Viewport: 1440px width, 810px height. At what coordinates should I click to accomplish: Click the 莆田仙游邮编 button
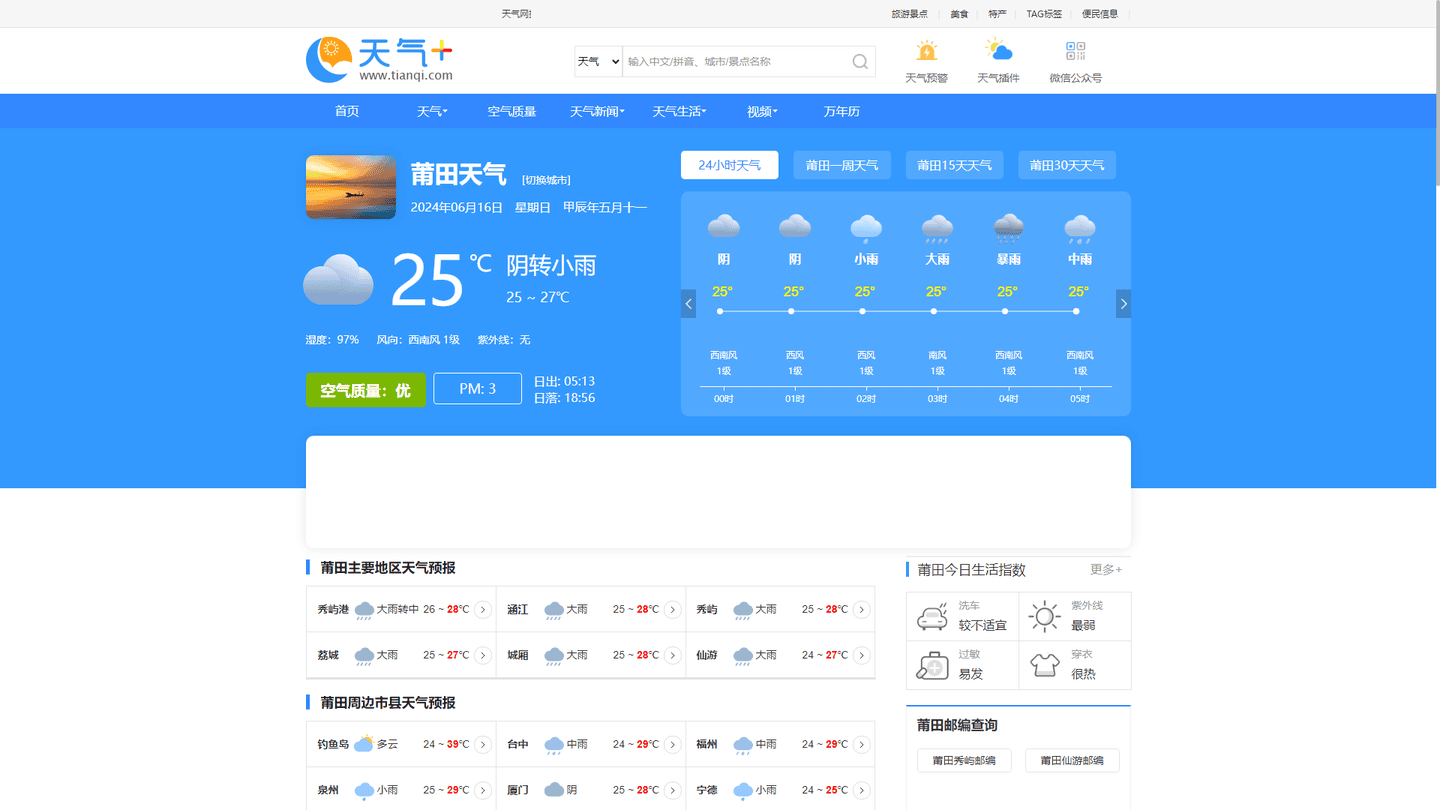(x=1072, y=760)
